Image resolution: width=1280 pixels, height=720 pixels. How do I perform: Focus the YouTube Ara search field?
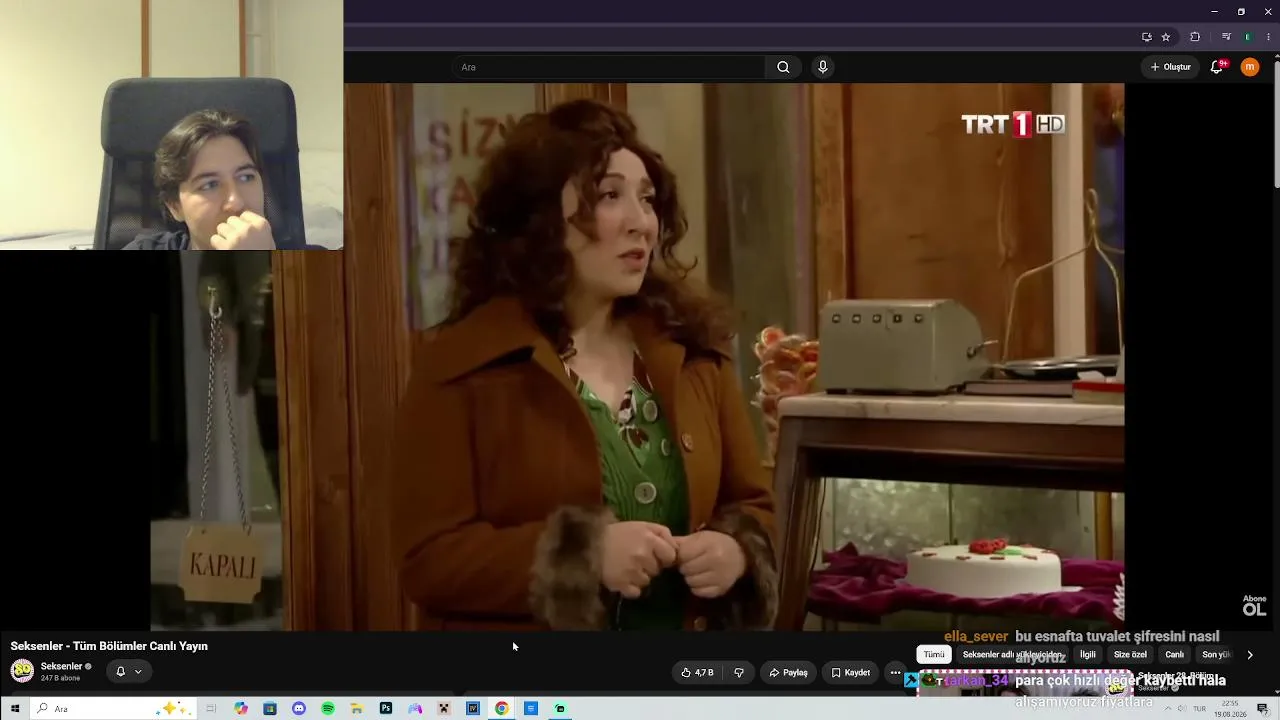click(x=610, y=67)
